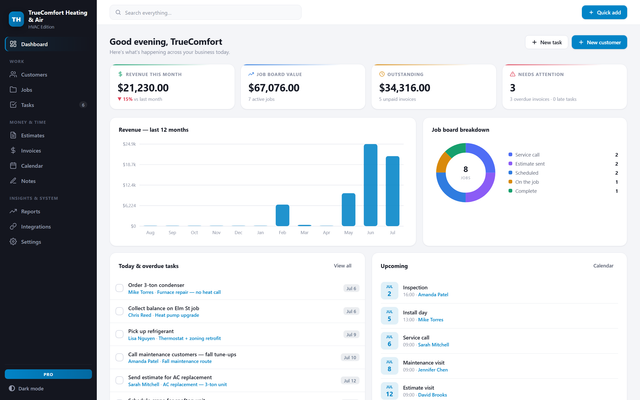Click the TH company logo
Viewport: 640px width, 400px height.
point(16,19)
